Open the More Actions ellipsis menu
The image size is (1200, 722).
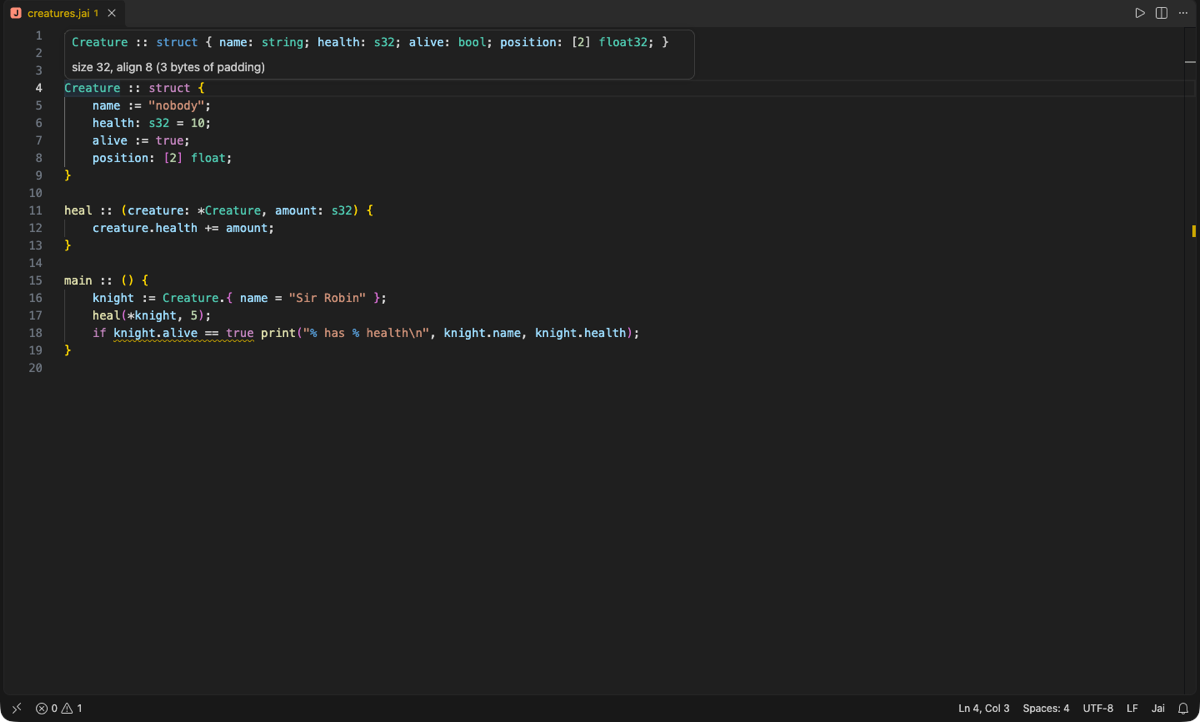[1183, 13]
